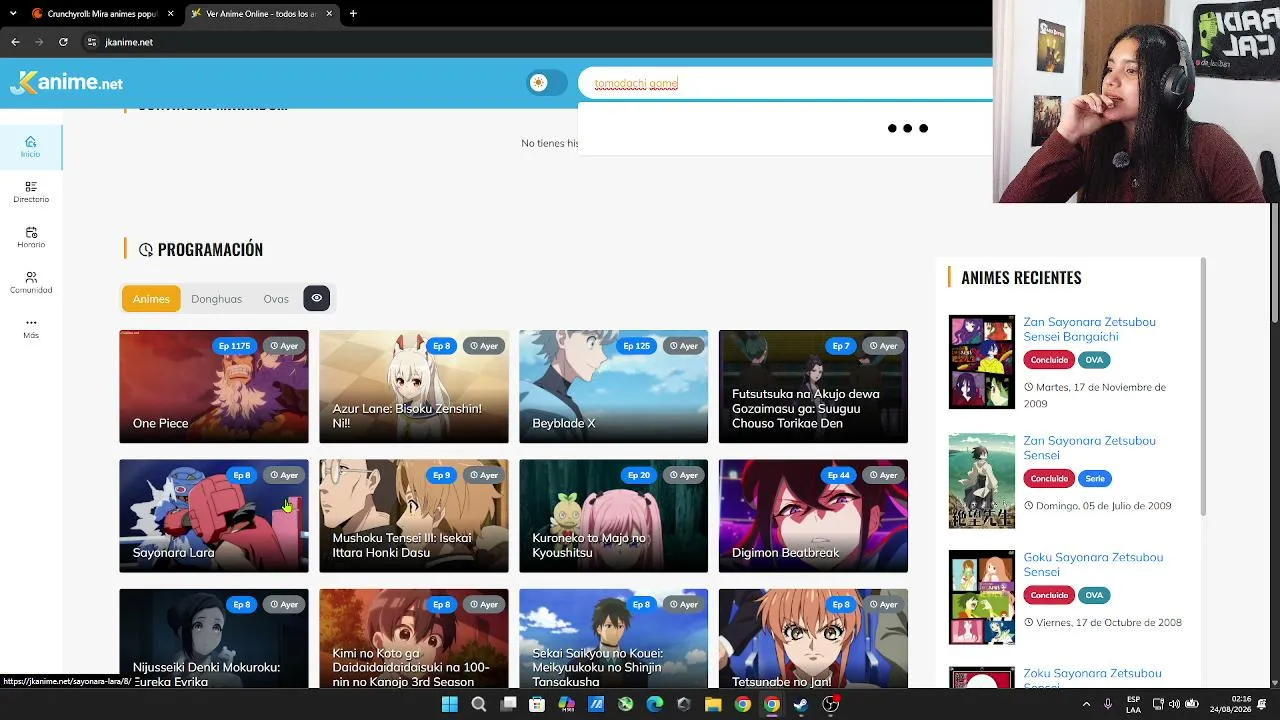Screen dimensions: 1280x720
Task: Open File Explorer from the taskbar
Action: tap(713, 704)
